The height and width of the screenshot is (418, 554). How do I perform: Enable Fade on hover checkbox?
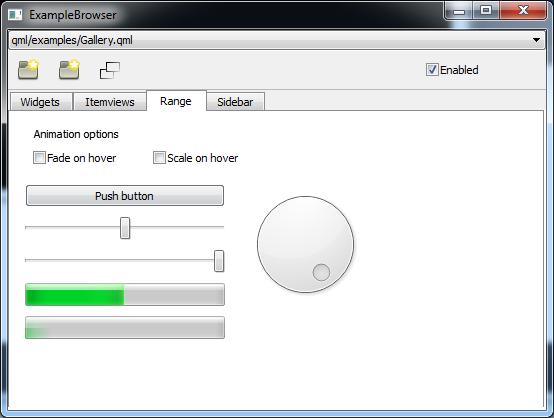pos(39,158)
